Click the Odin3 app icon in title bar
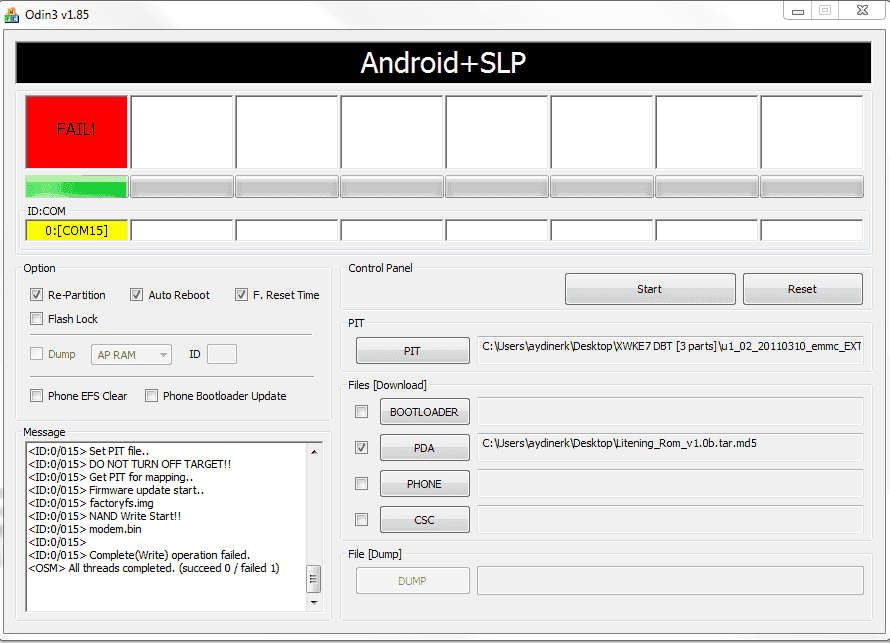 pos(11,15)
